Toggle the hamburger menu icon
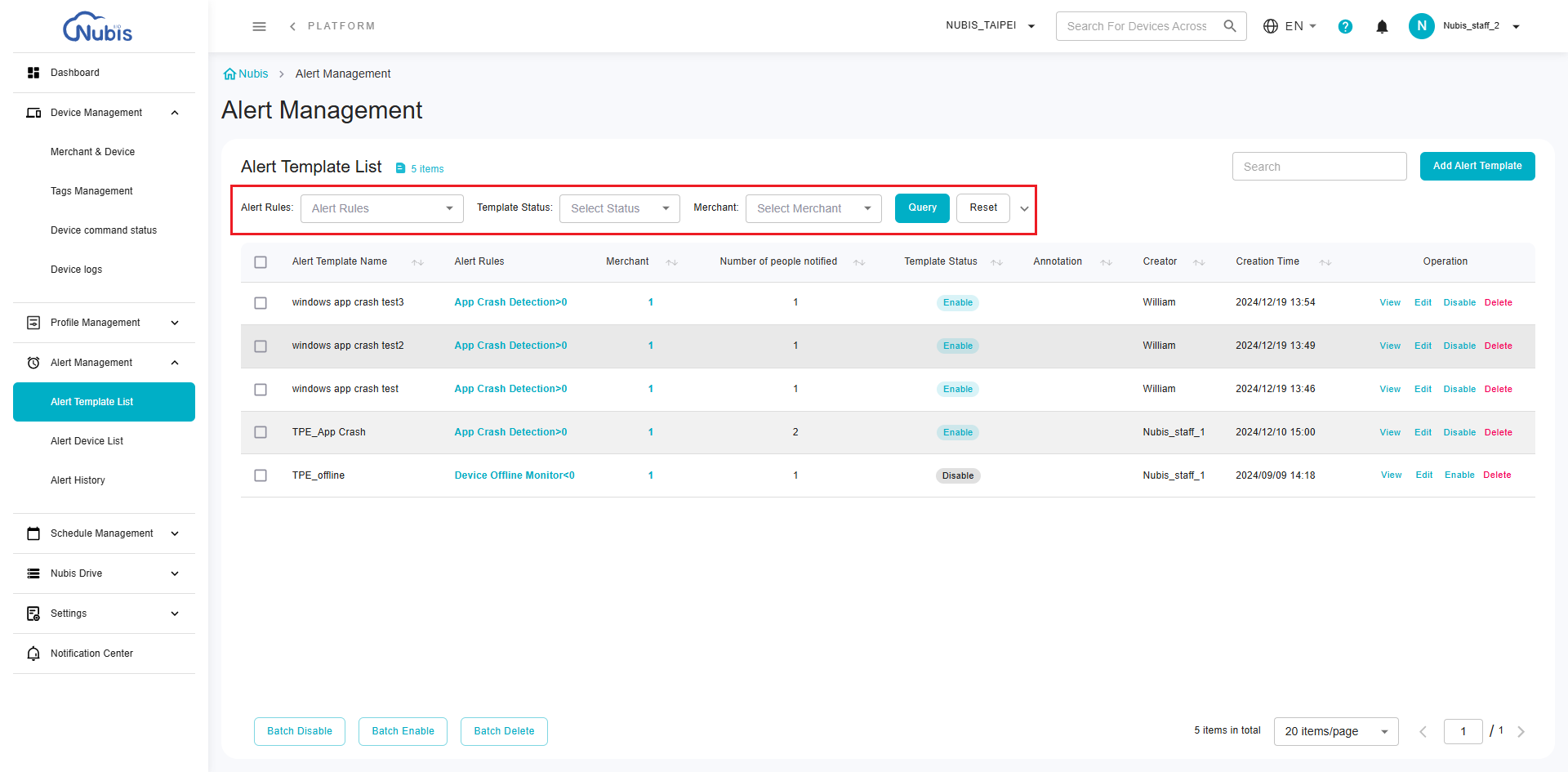This screenshot has height=772, width=1568. 259,26
